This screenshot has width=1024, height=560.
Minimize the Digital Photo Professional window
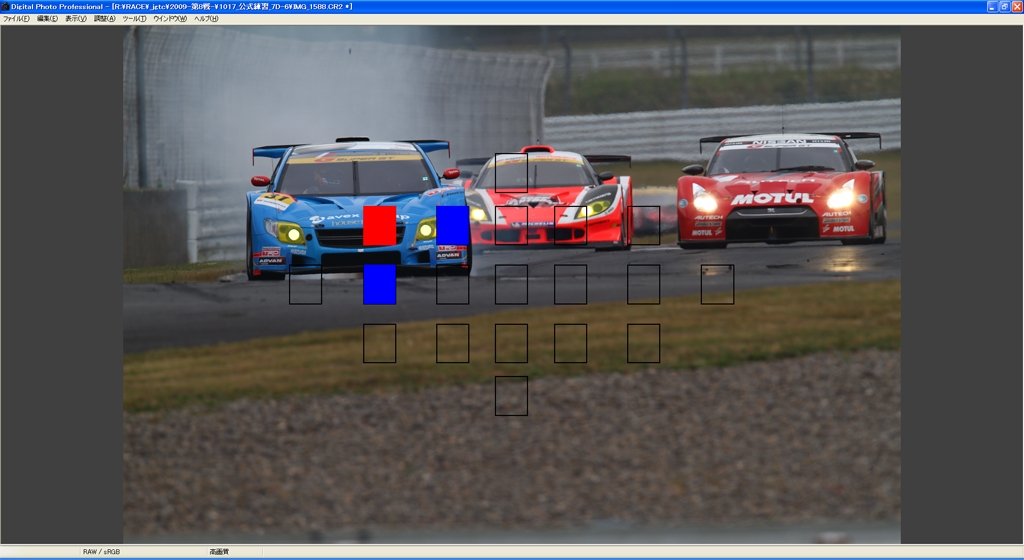tap(992, 7)
